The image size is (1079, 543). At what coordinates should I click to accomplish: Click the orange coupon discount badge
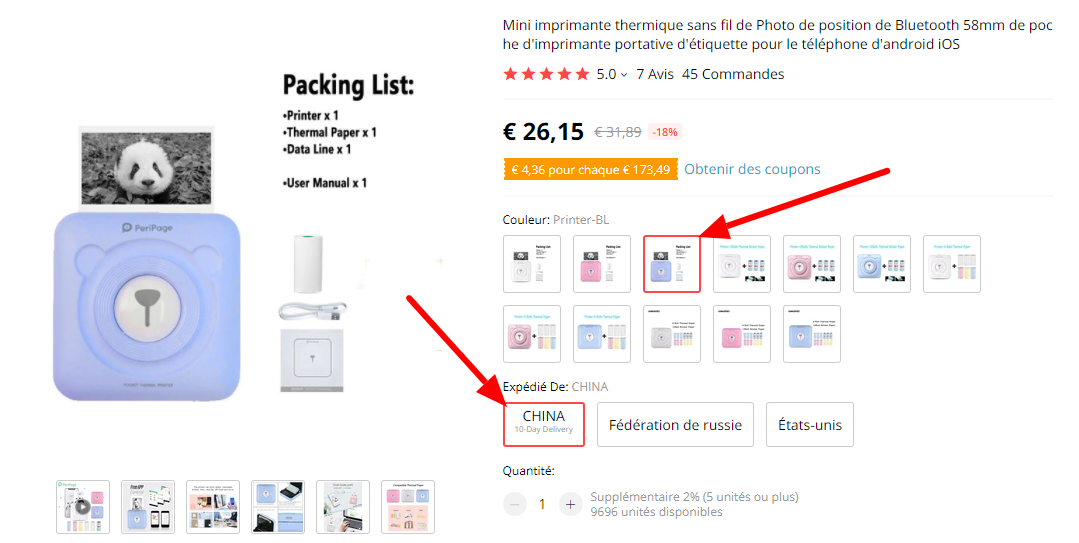click(x=589, y=169)
